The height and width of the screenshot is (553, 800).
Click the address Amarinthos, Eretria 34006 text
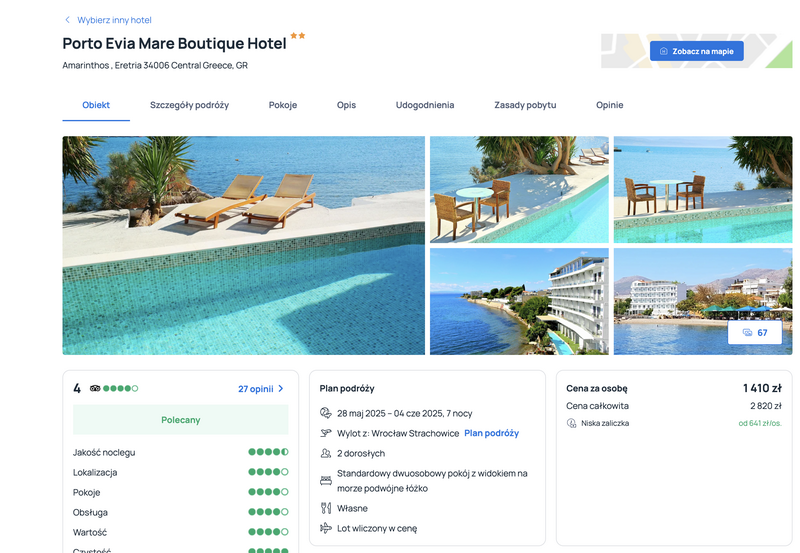coord(155,65)
